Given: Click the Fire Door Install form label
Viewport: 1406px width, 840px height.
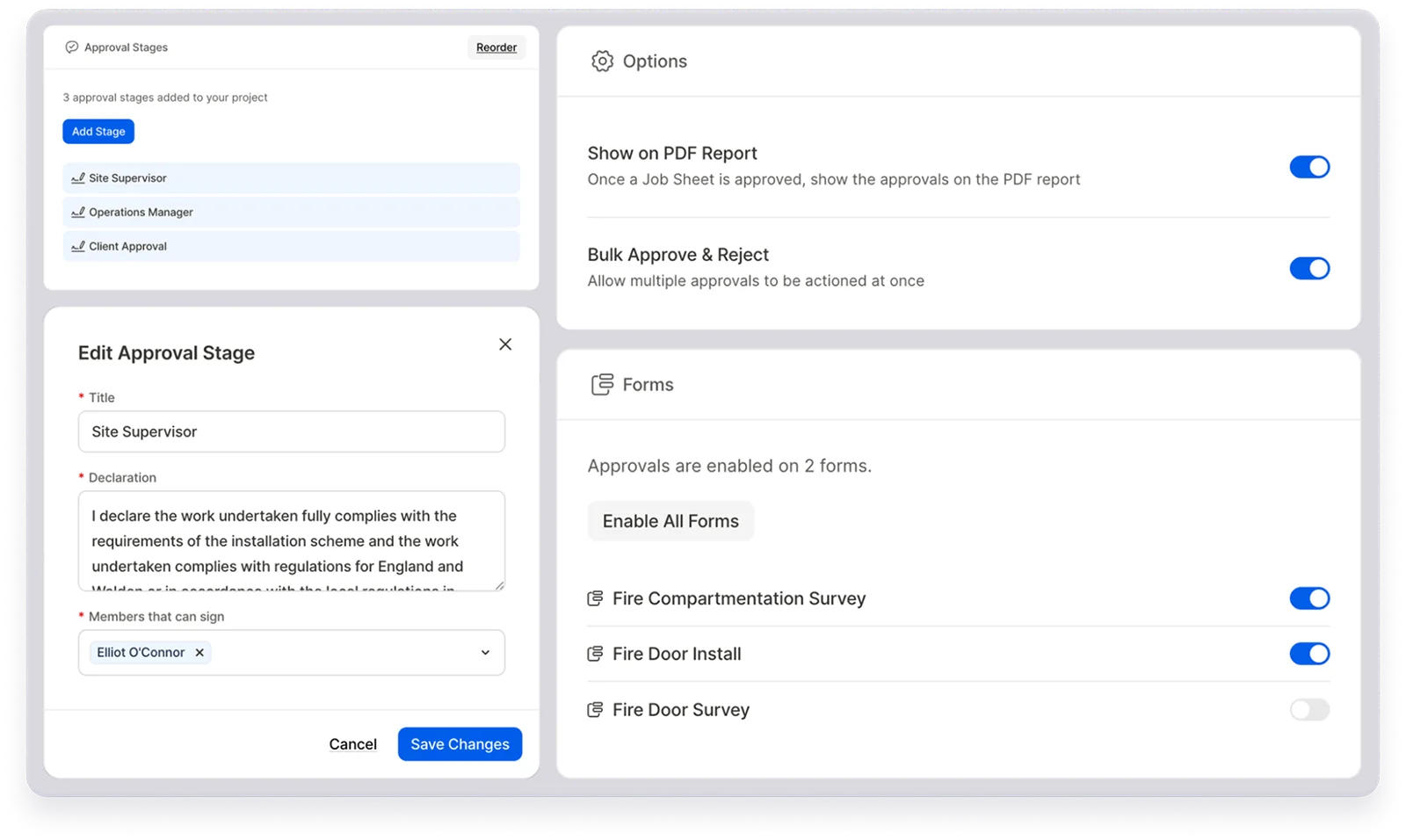Looking at the screenshot, I should click(x=677, y=654).
